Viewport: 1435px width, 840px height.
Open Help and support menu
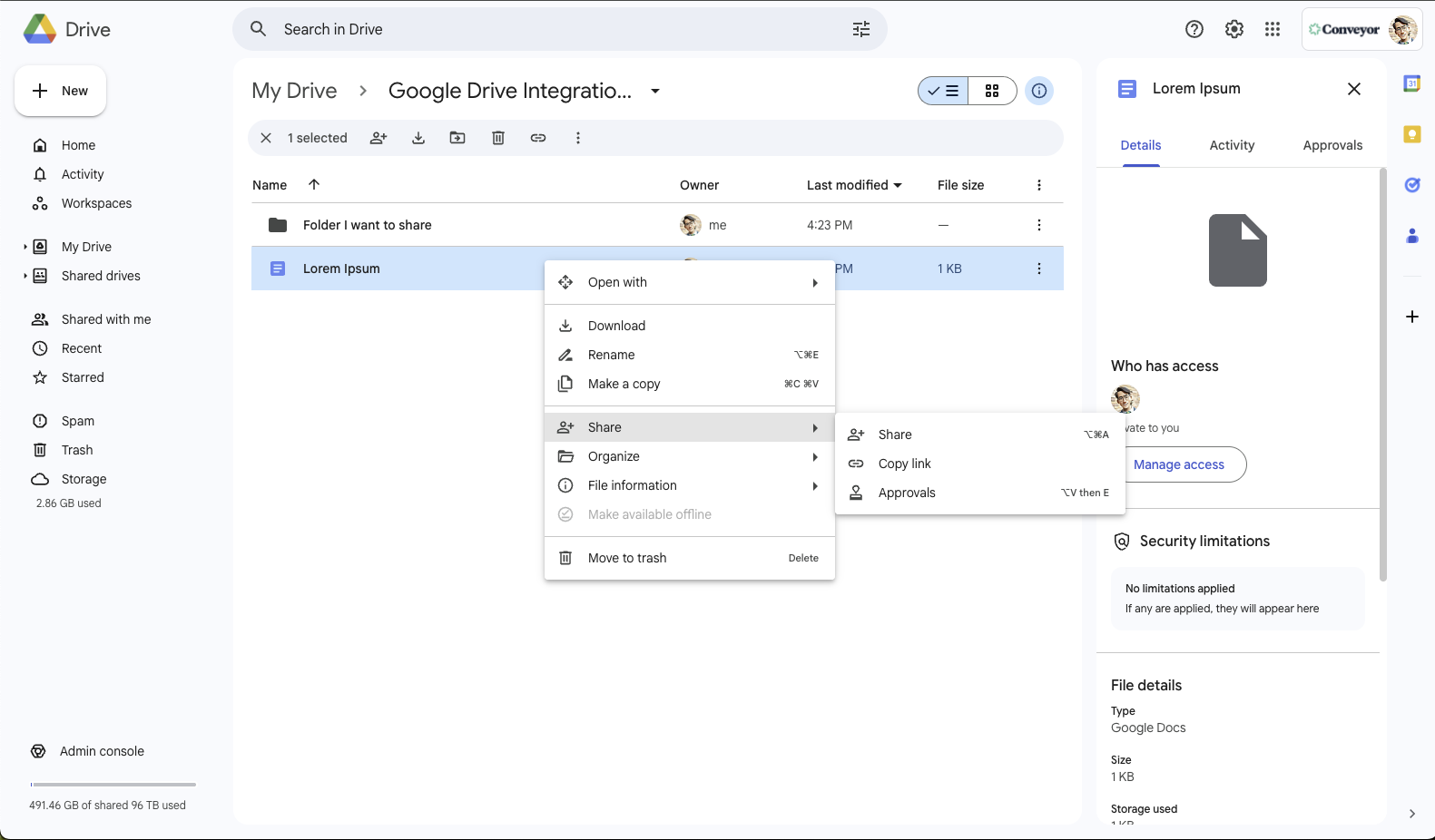1194,29
